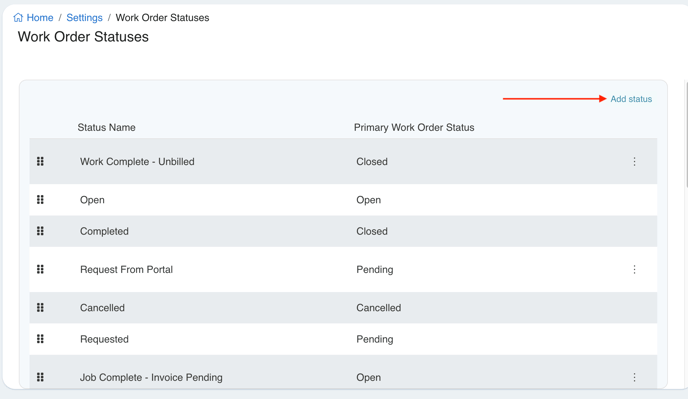This screenshot has height=399, width=688.
Task: Expand kebab menu for Job Complete - Invoice Pending
Action: pyautogui.click(x=634, y=377)
